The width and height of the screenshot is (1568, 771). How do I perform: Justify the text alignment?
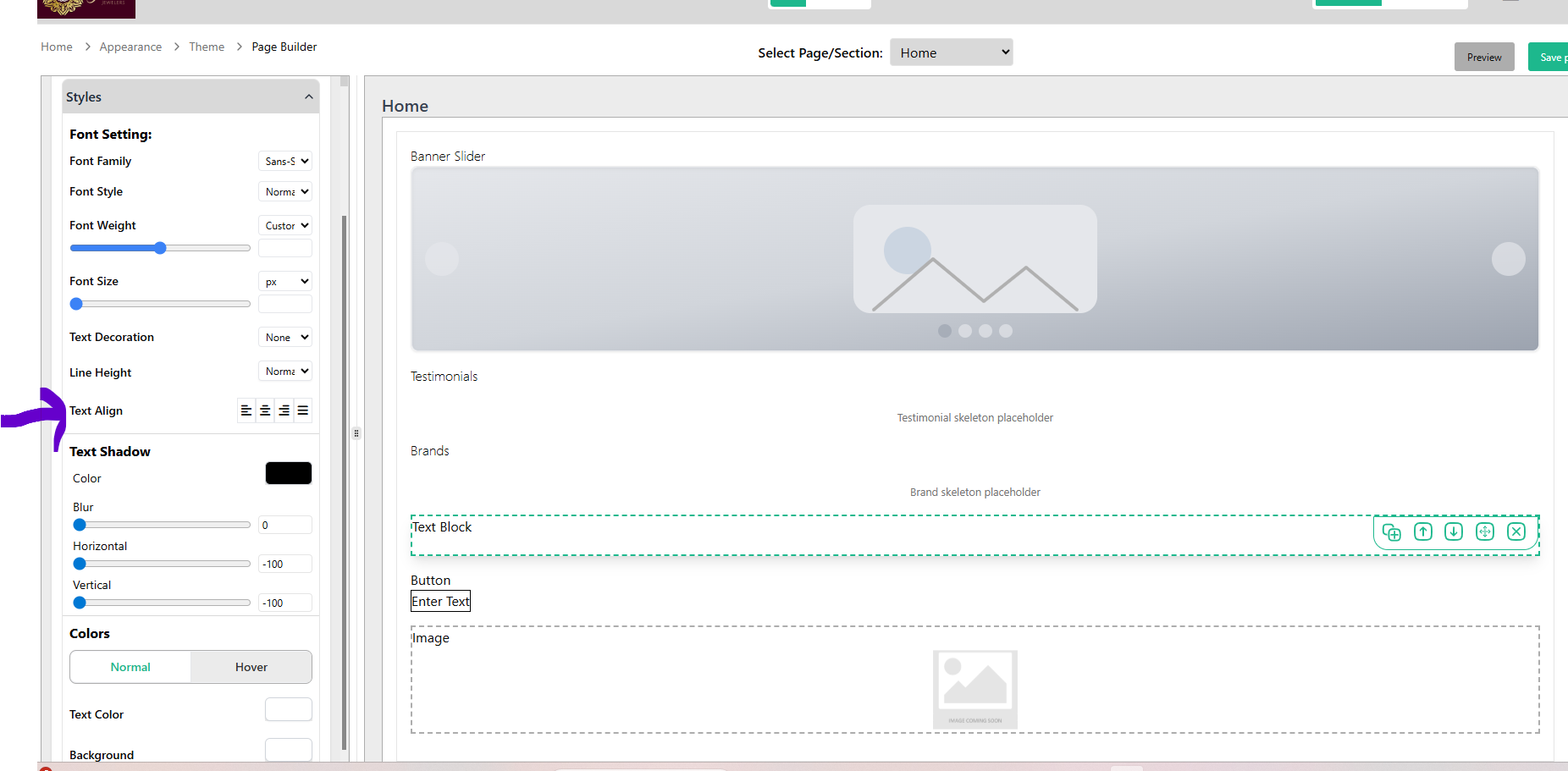coord(302,410)
